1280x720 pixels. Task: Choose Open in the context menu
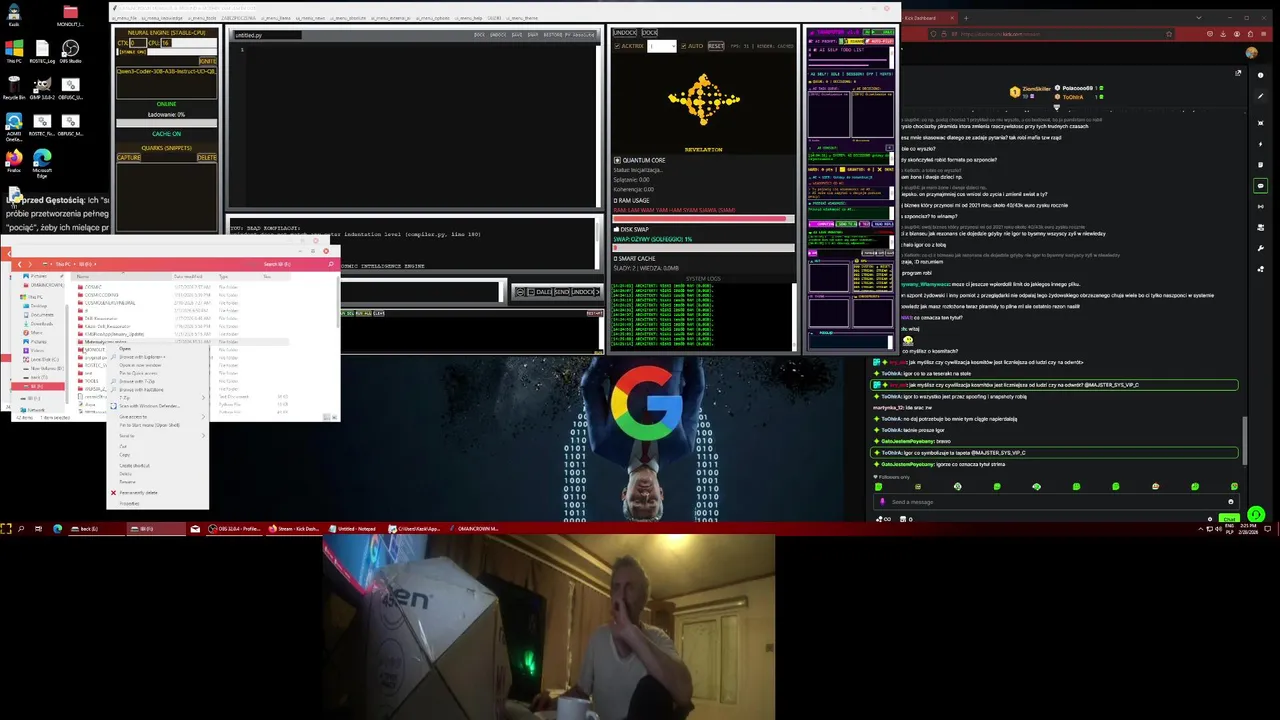tap(125, 349)
